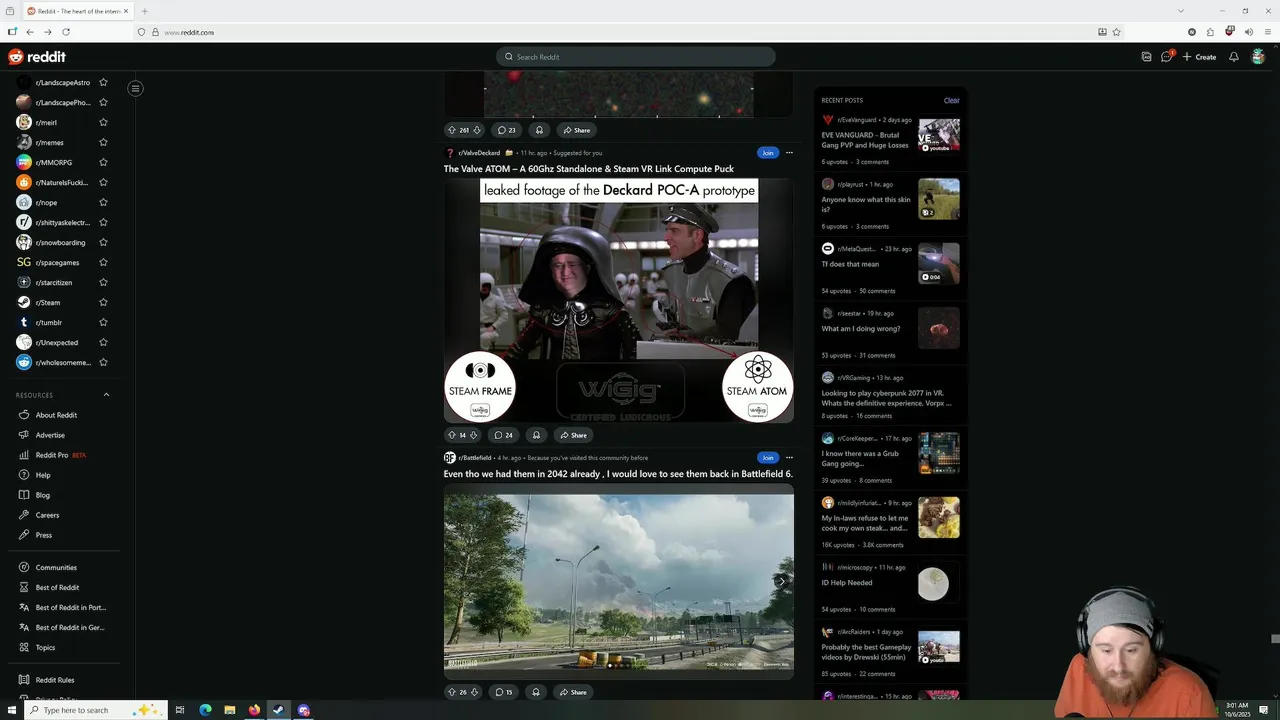Viewport: 1280px width, 720px height.
Task: Open Windows Start menu
Action: point(12,710)
